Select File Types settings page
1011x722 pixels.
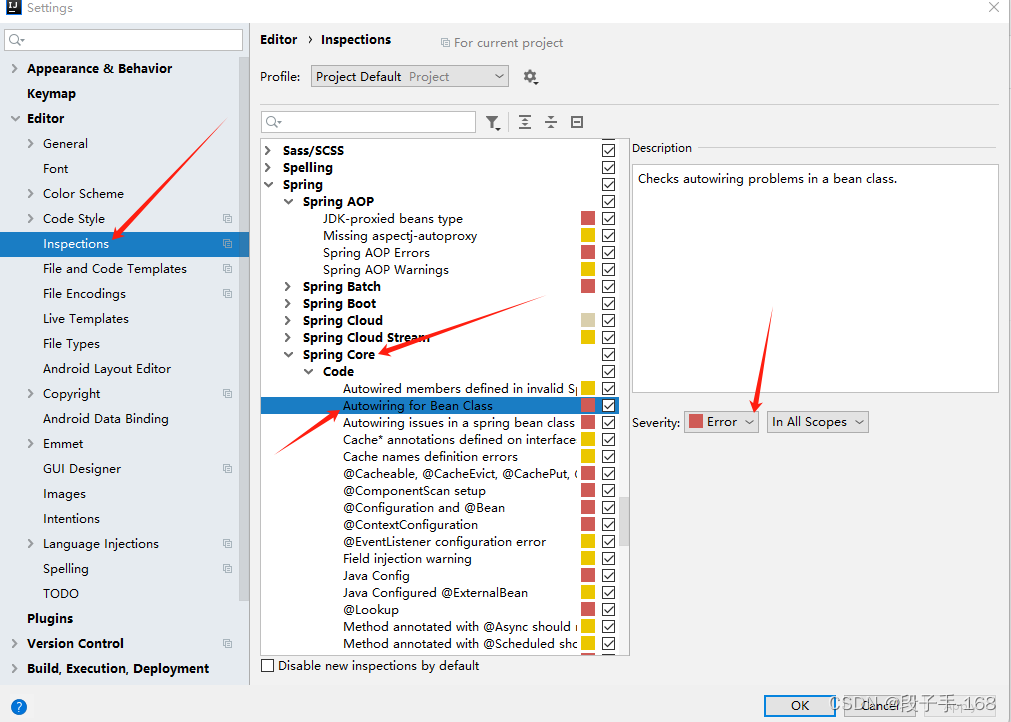[71, 344]
